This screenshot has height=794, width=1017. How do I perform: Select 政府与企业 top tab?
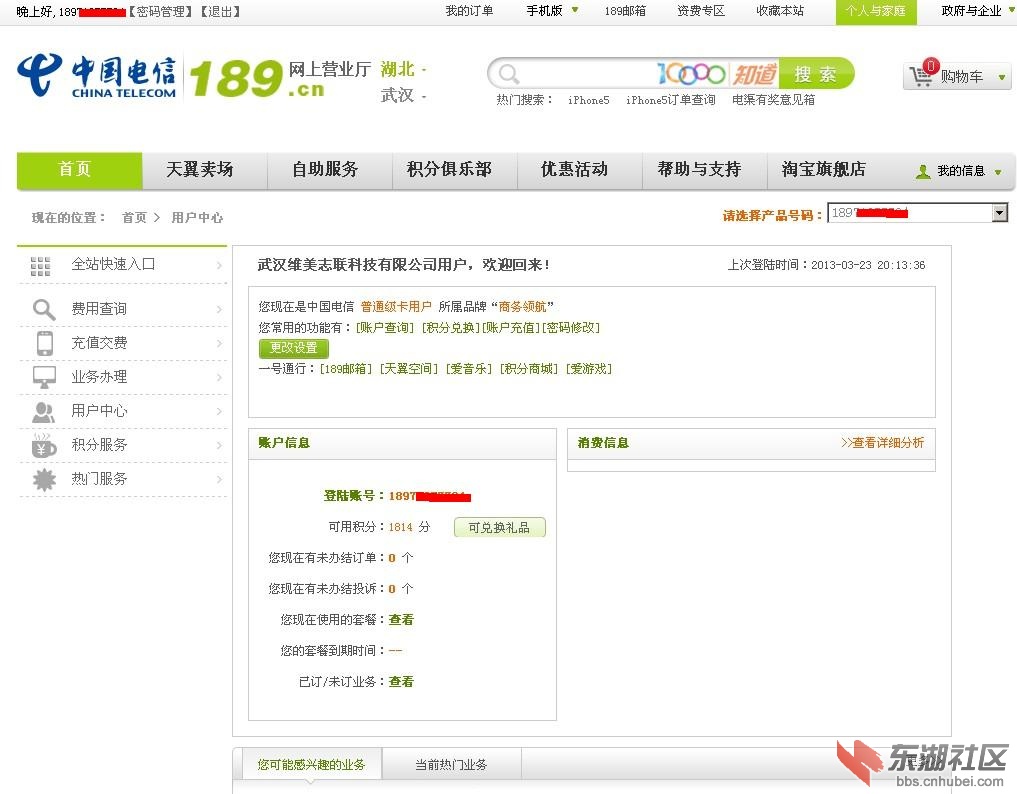[971, 11]
